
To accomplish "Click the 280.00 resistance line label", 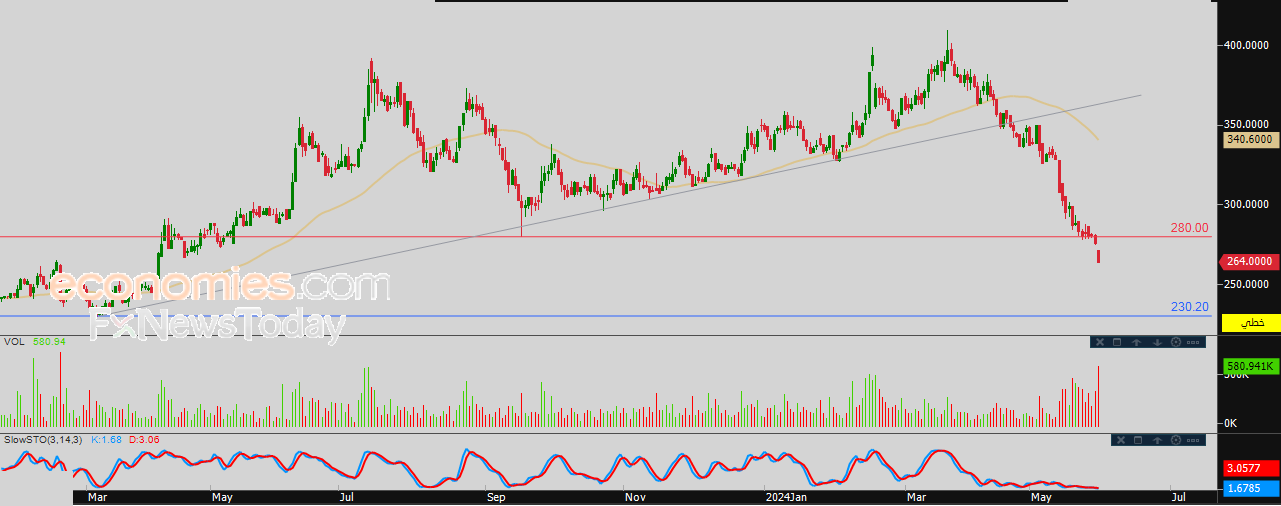I will click(1190, 228).
